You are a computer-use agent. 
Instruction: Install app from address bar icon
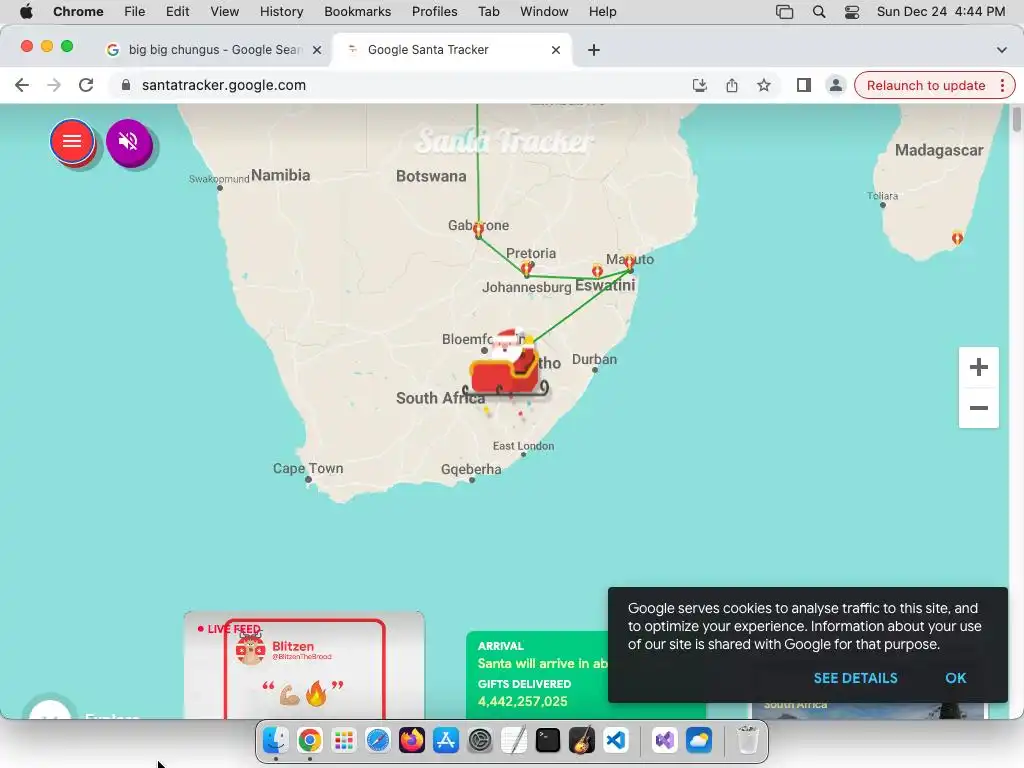699,86
